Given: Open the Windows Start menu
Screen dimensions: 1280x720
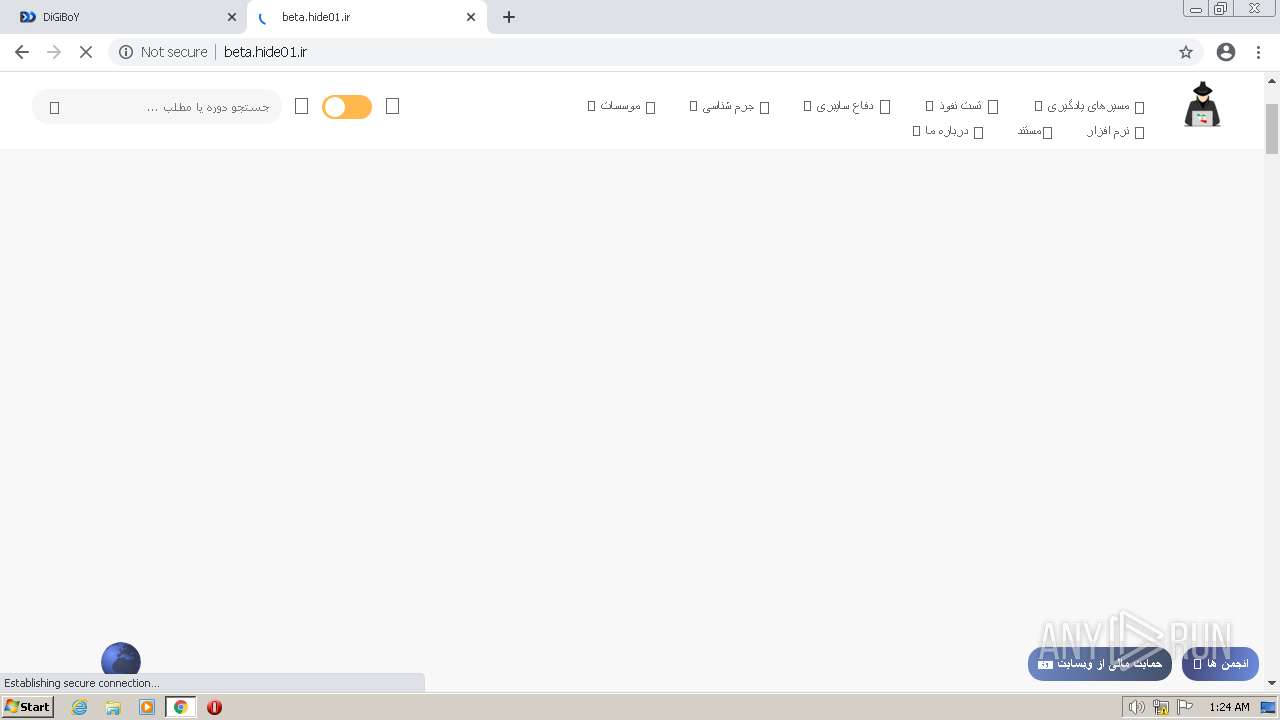Looking at the screenshot, I should point(28,707).
